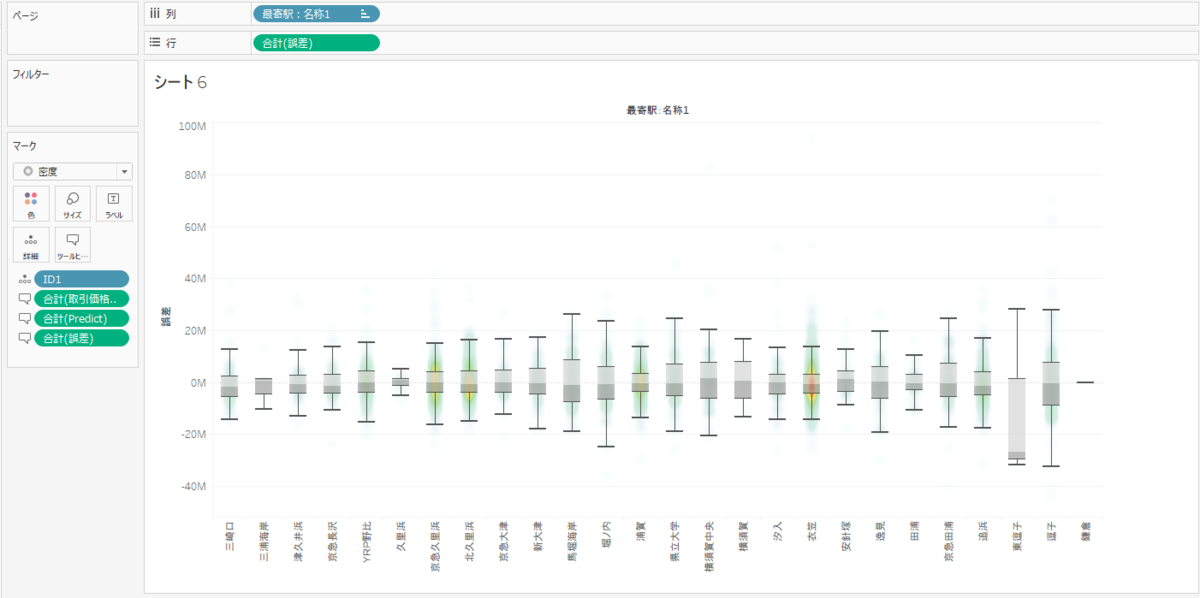Click the 衣笠 station axis label
1200x598 pixels.
point(811,531)
